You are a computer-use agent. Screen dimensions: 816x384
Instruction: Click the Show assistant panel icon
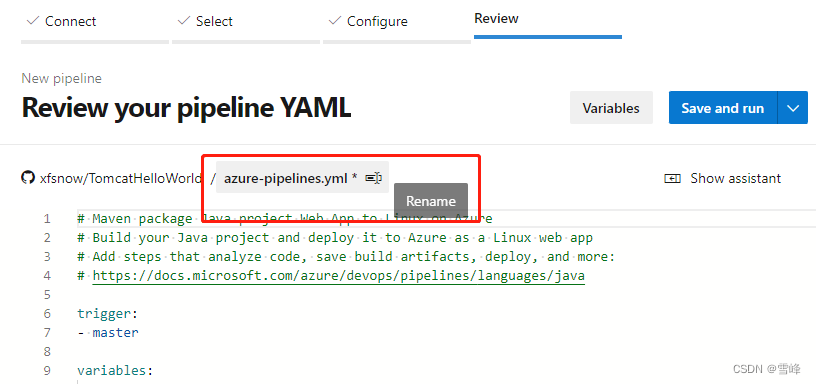(x=672, y=178)
